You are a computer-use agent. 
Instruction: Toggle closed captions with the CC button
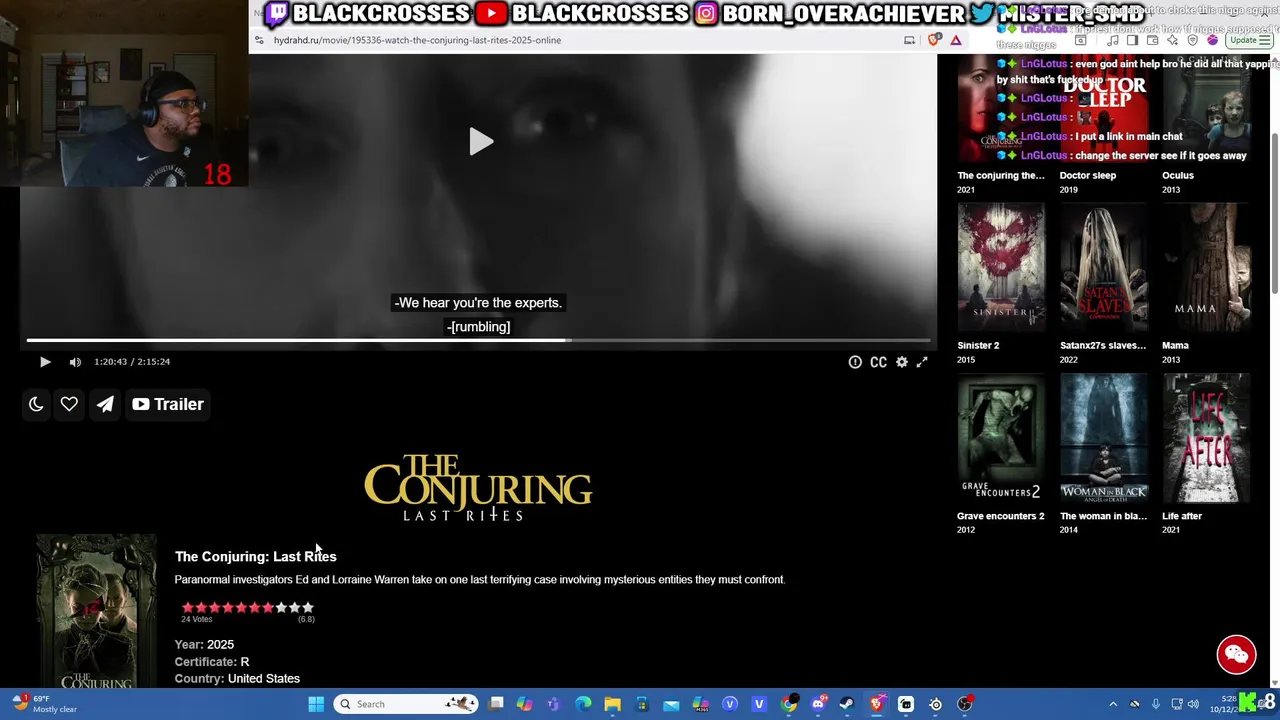pyautogui.click(x=878, y=362)
